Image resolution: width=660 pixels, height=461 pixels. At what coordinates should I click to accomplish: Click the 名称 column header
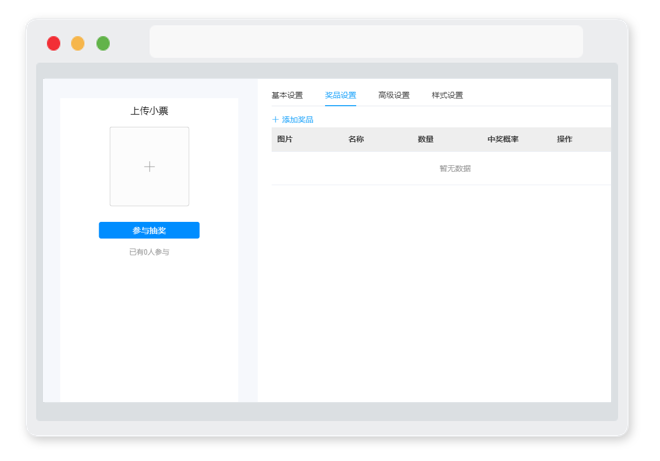(356, 139)
